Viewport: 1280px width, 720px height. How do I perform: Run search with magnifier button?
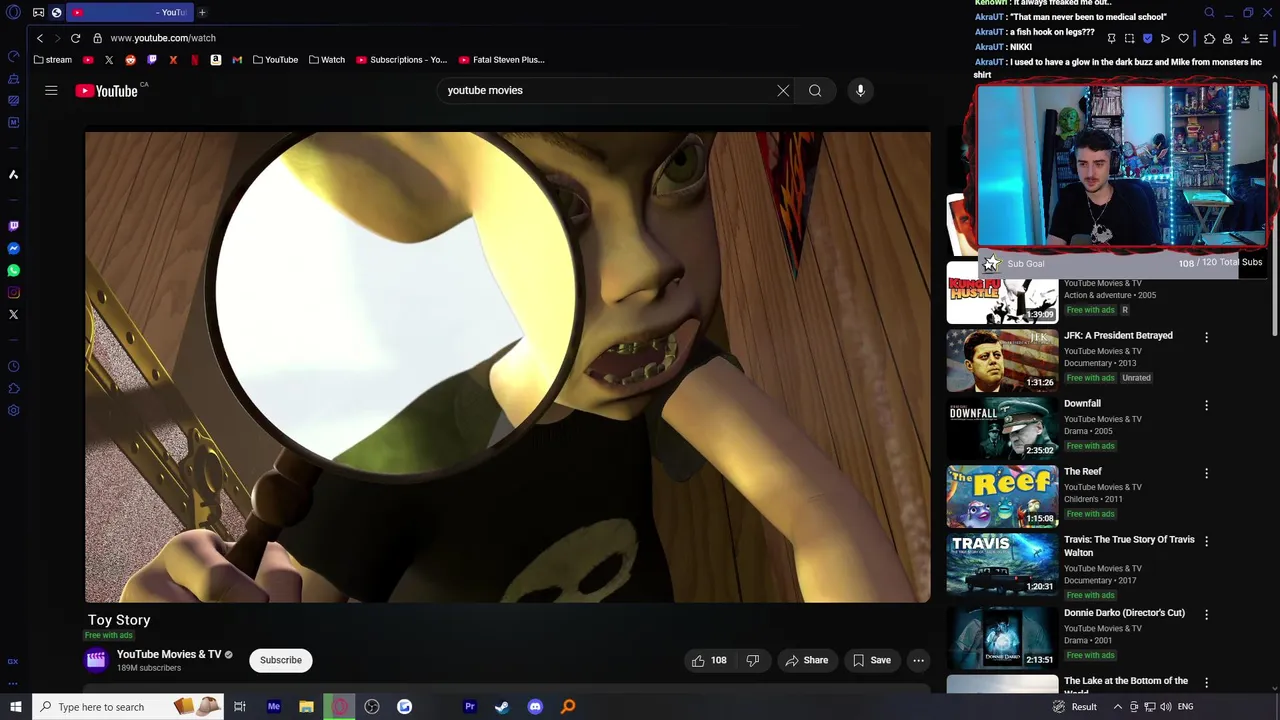[815, 91]
